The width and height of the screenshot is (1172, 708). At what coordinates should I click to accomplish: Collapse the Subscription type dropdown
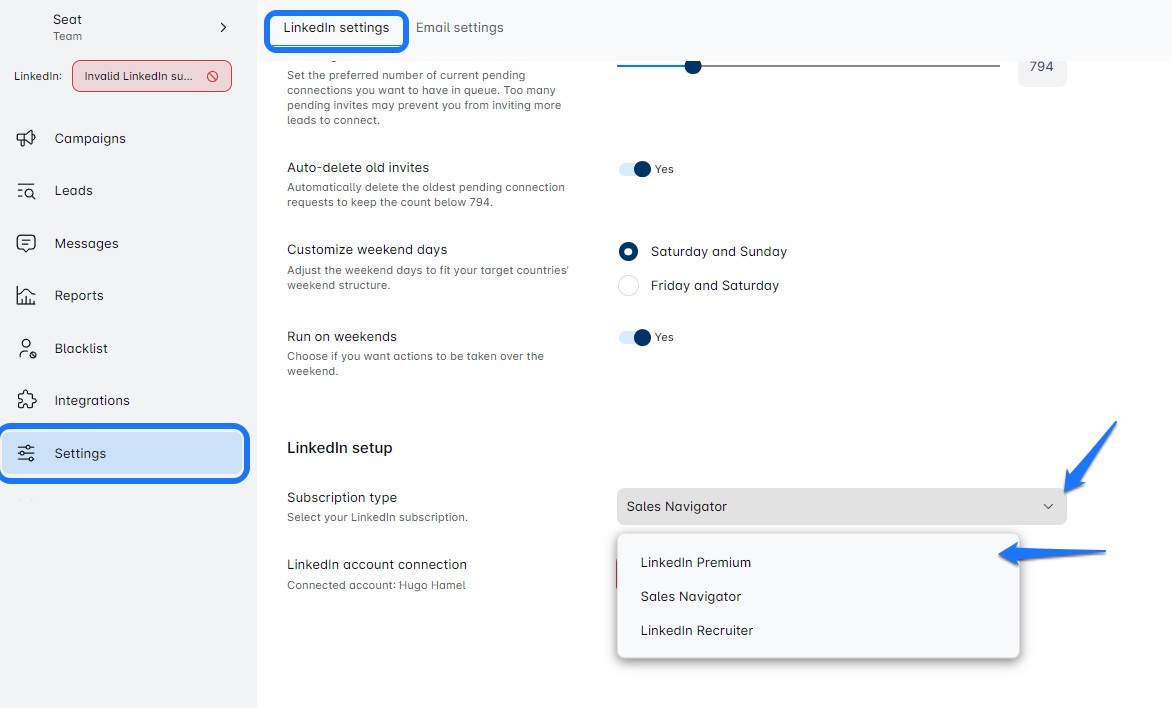coord(1047,507)
